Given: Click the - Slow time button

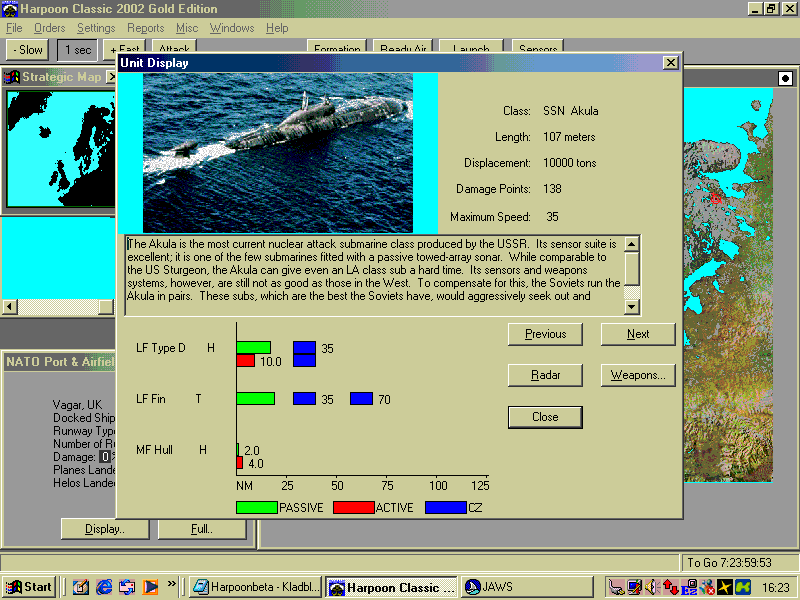Looking at the screenshot, I should click(x=28, y=49).
